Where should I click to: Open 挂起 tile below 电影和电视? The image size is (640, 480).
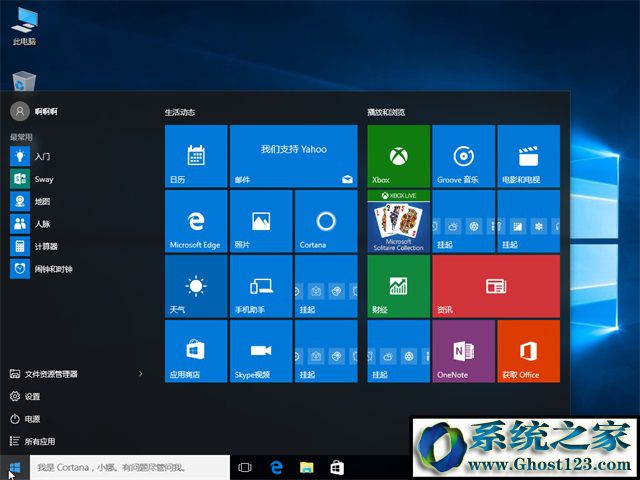[529, 221]
